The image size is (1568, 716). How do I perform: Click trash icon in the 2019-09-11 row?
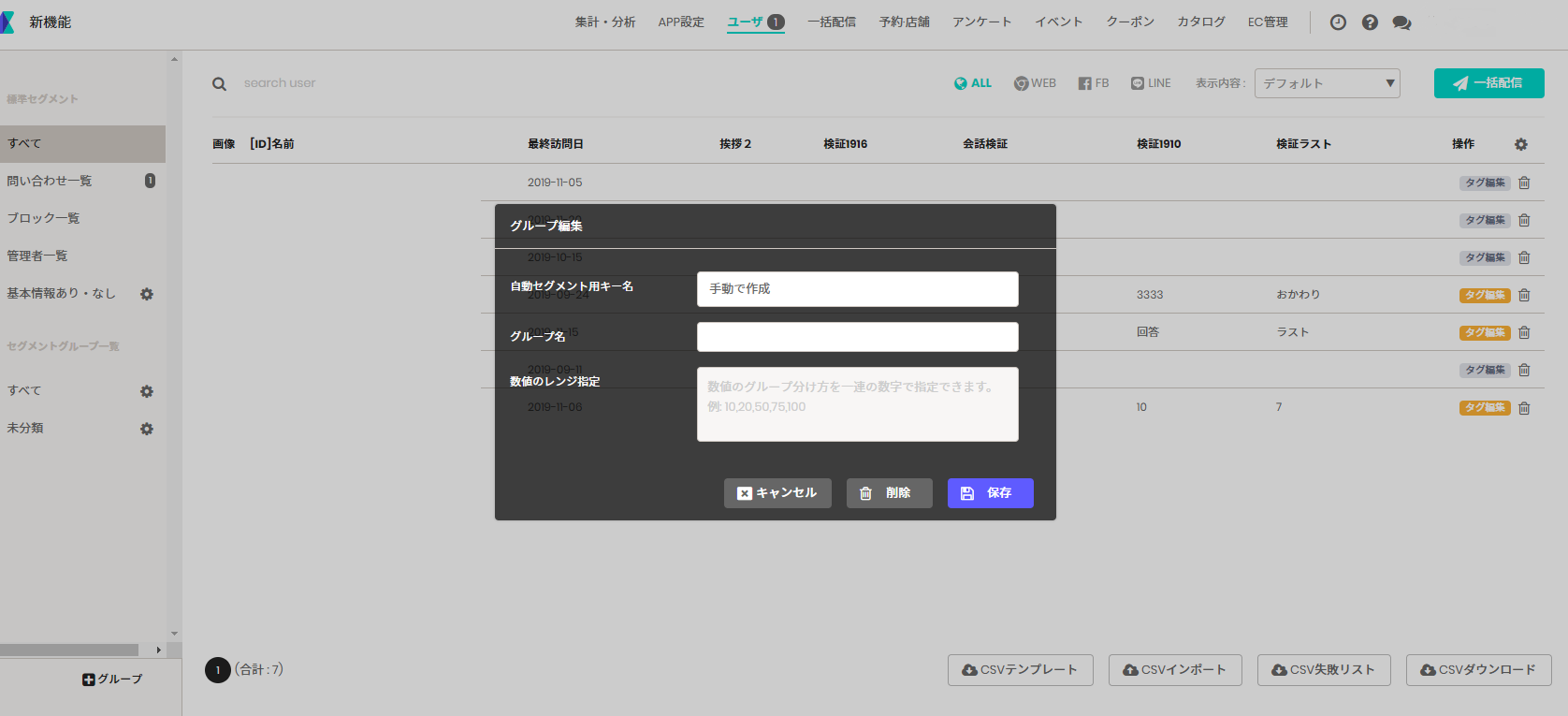(x=1524, y=370)
